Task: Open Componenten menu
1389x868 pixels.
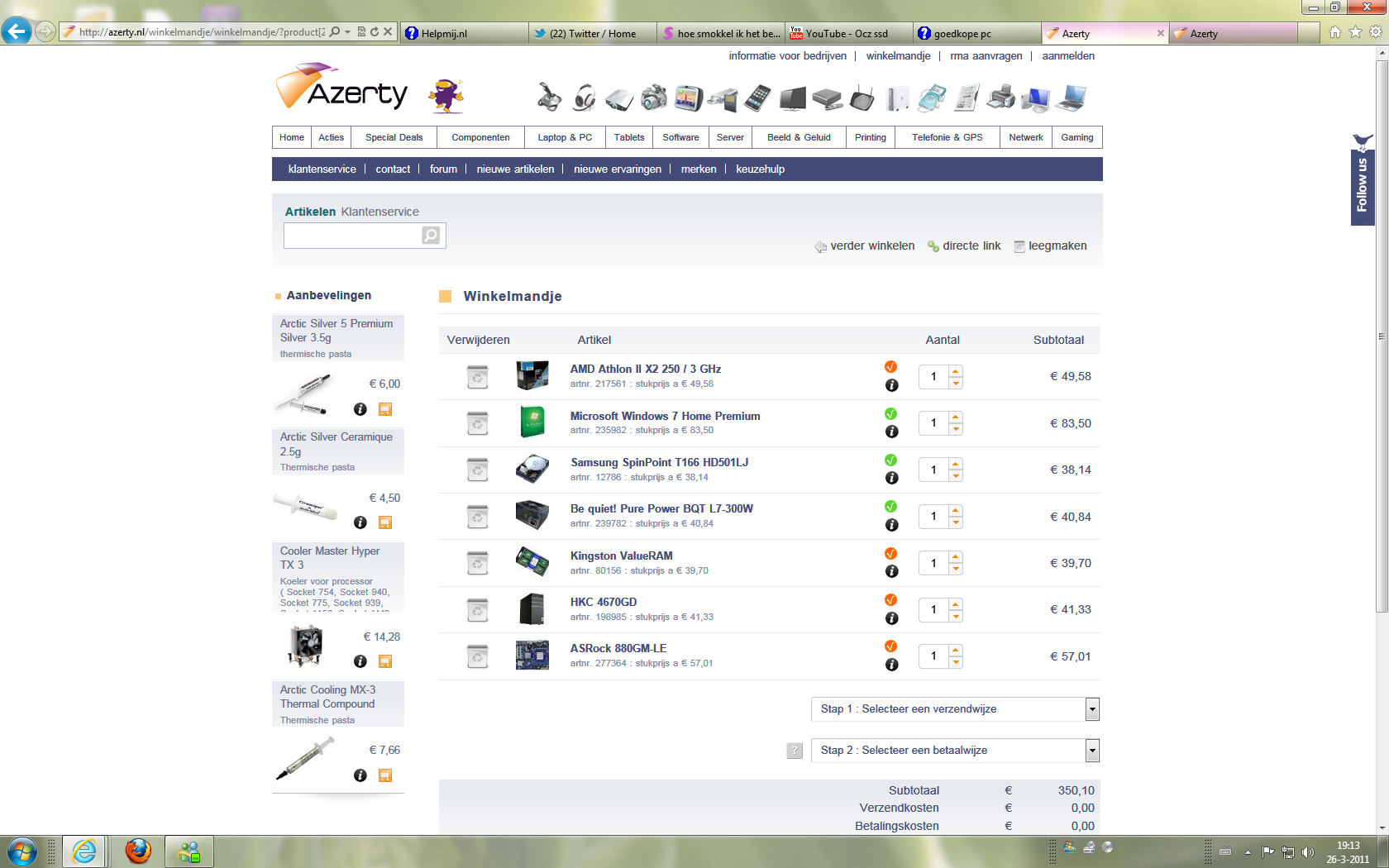Action: tap(480, 137)
